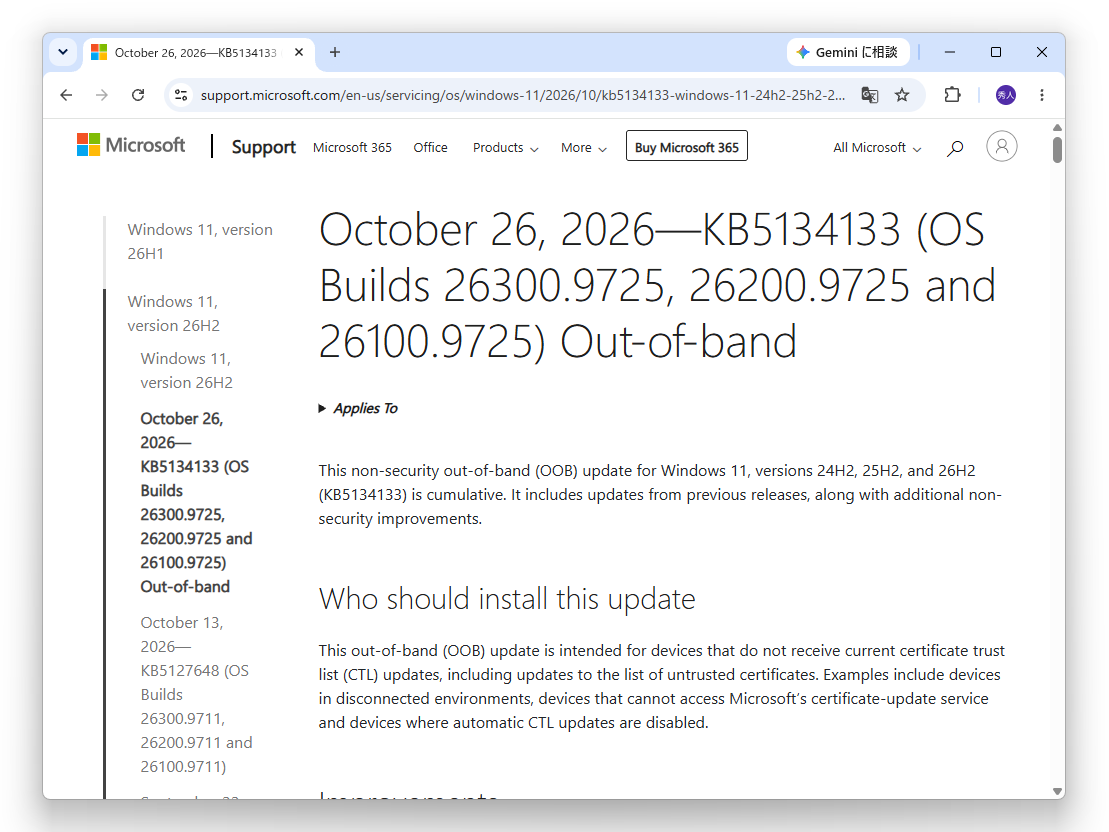Sign in via account avatar icon
The width and height of the screenshot is (1109, 832).
tap(1001, 146)
